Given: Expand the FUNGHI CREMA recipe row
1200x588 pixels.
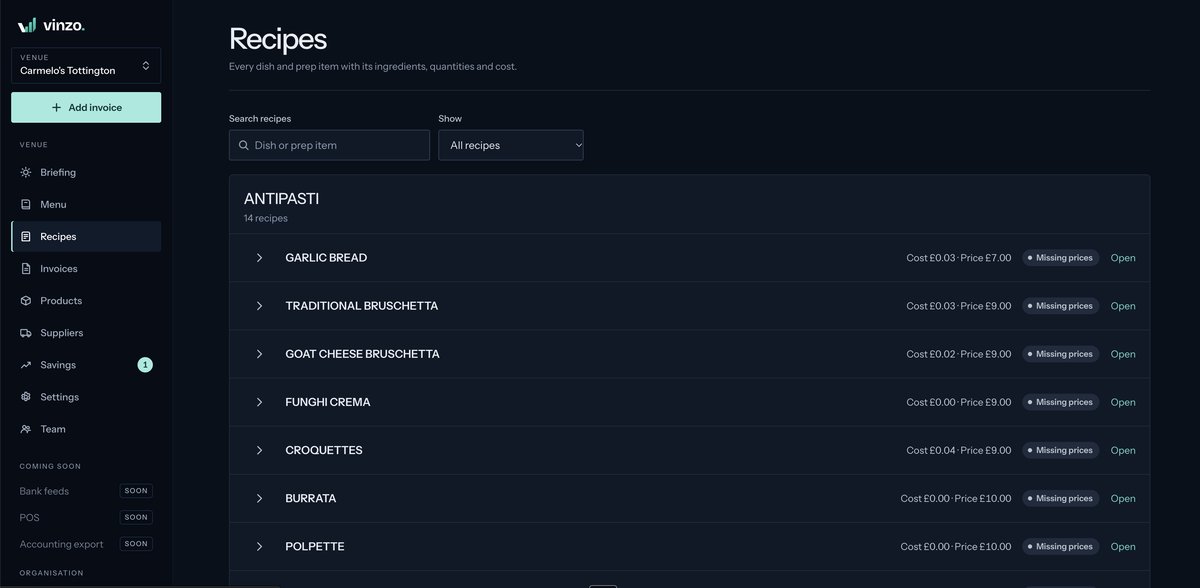Looking at the screenshot, I should pyautogui.click(x=259, y=402).
